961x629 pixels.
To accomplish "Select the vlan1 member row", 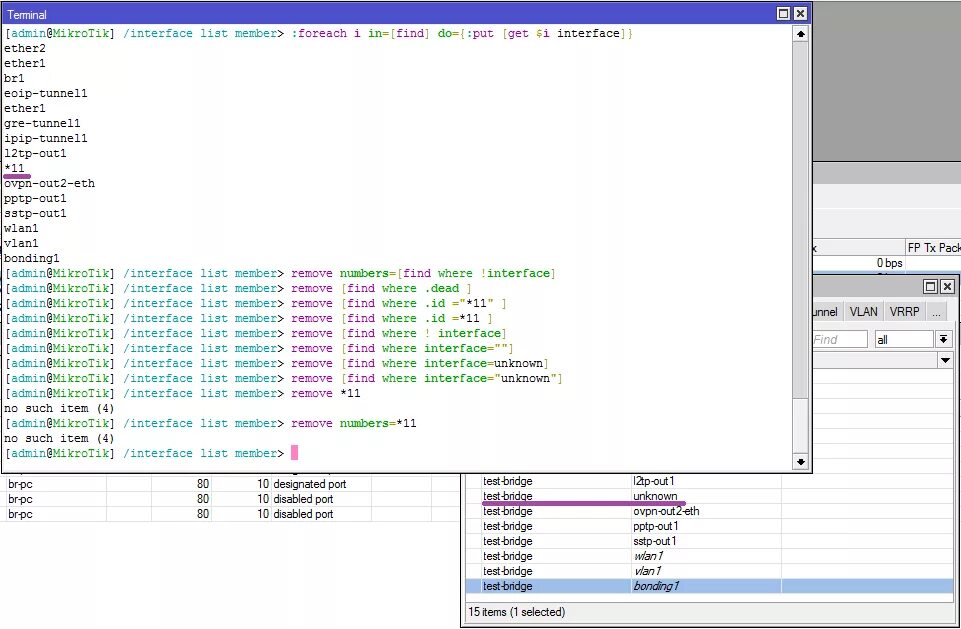I will click(709, 571).
